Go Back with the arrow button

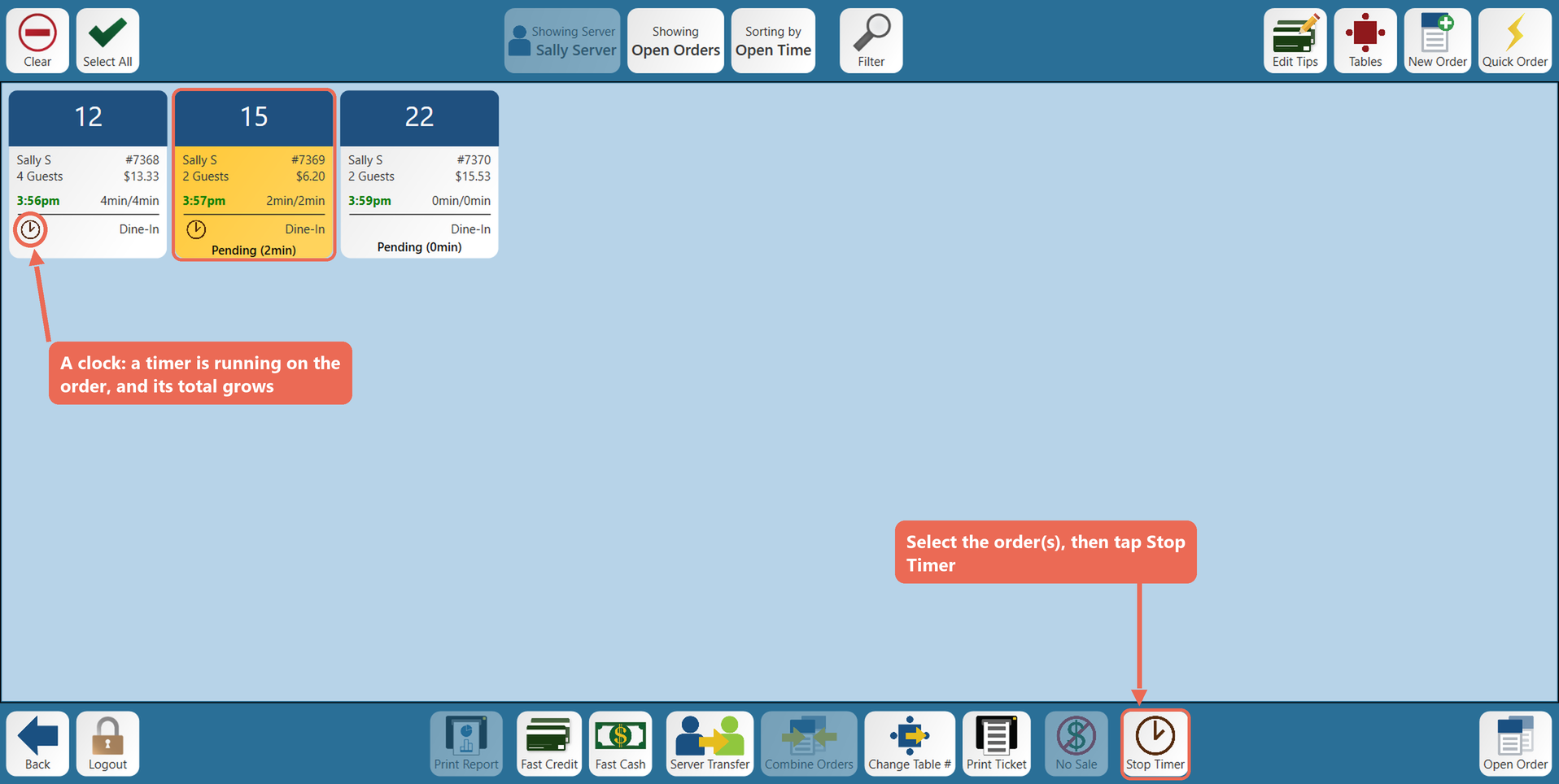tap(37, 743)
